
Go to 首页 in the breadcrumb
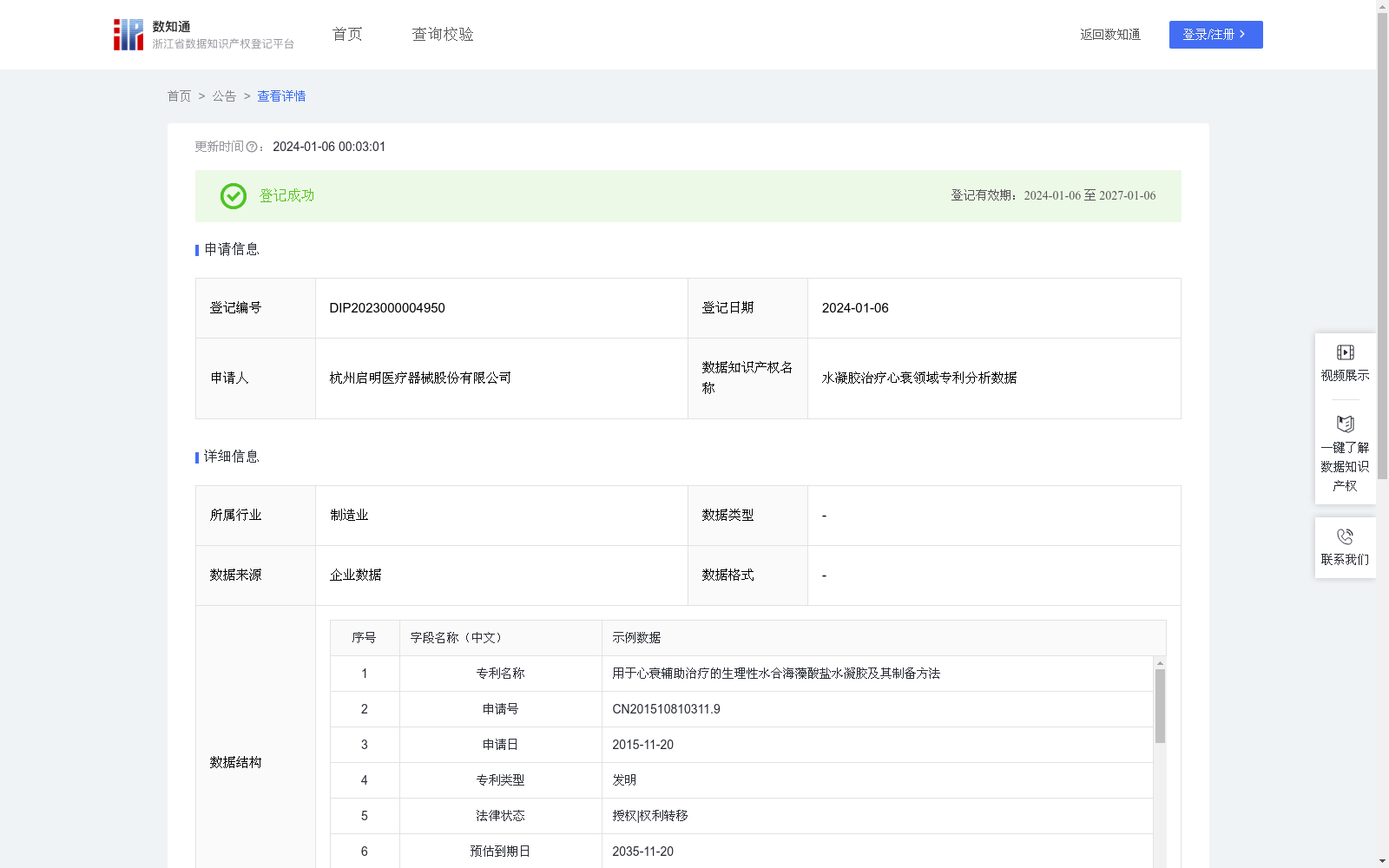pos(179,96)
